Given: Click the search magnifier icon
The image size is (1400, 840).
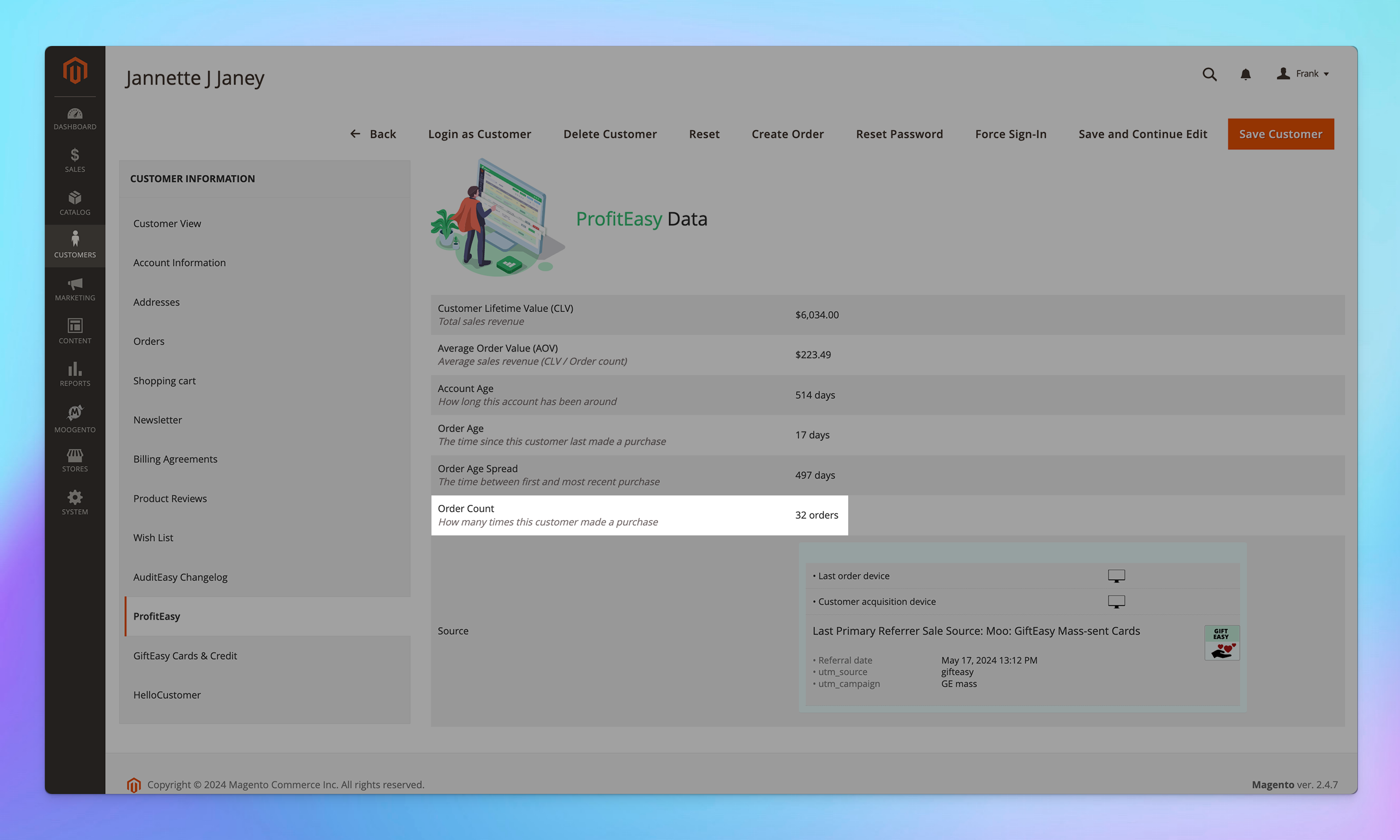Looking at the screenshot, I should (1209, 74).
